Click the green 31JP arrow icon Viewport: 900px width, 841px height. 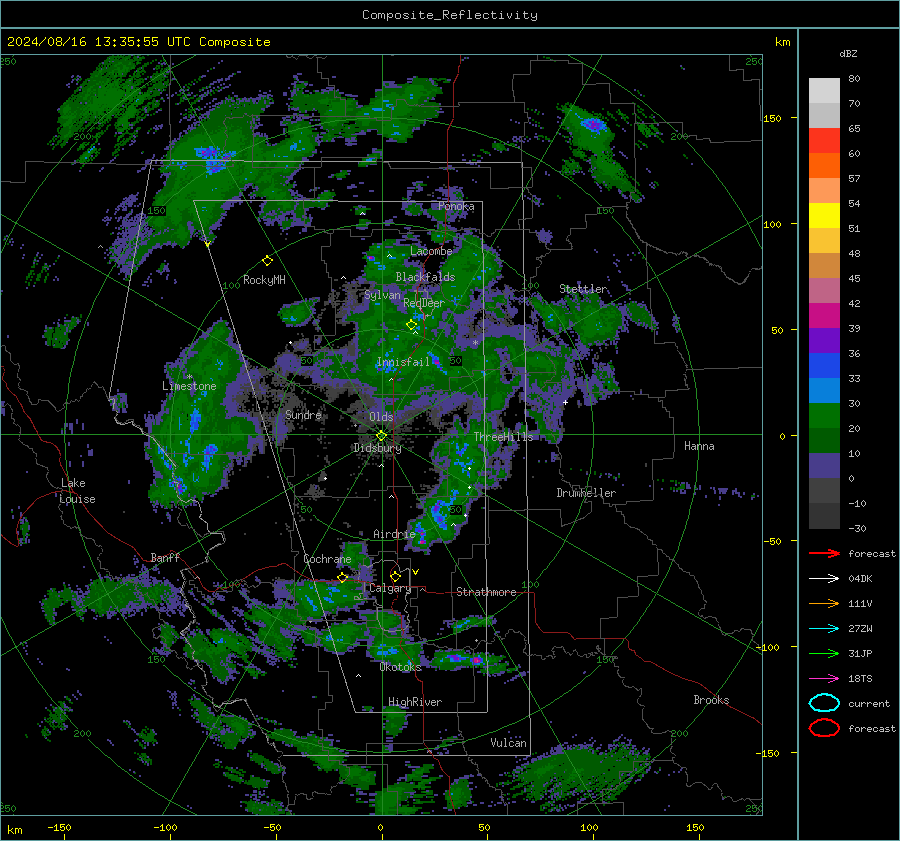824,653
